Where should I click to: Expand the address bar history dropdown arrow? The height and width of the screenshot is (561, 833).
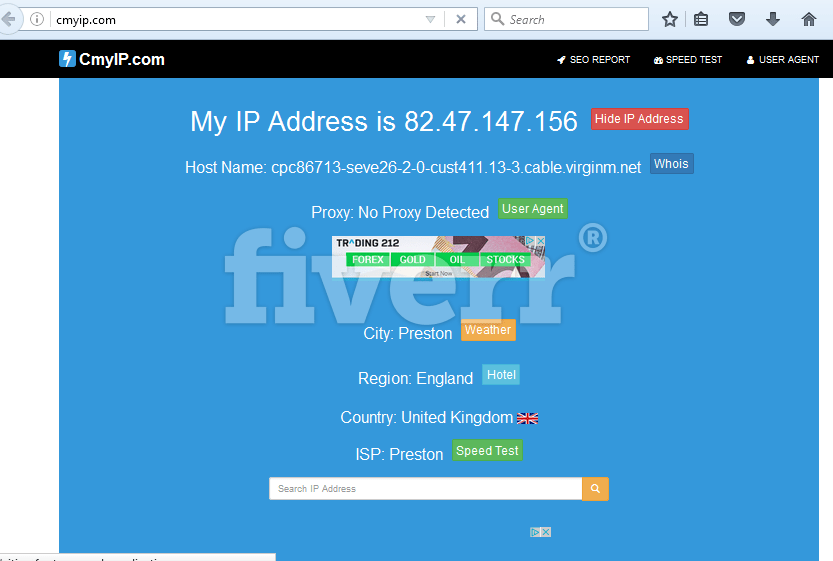click(430, 20)
